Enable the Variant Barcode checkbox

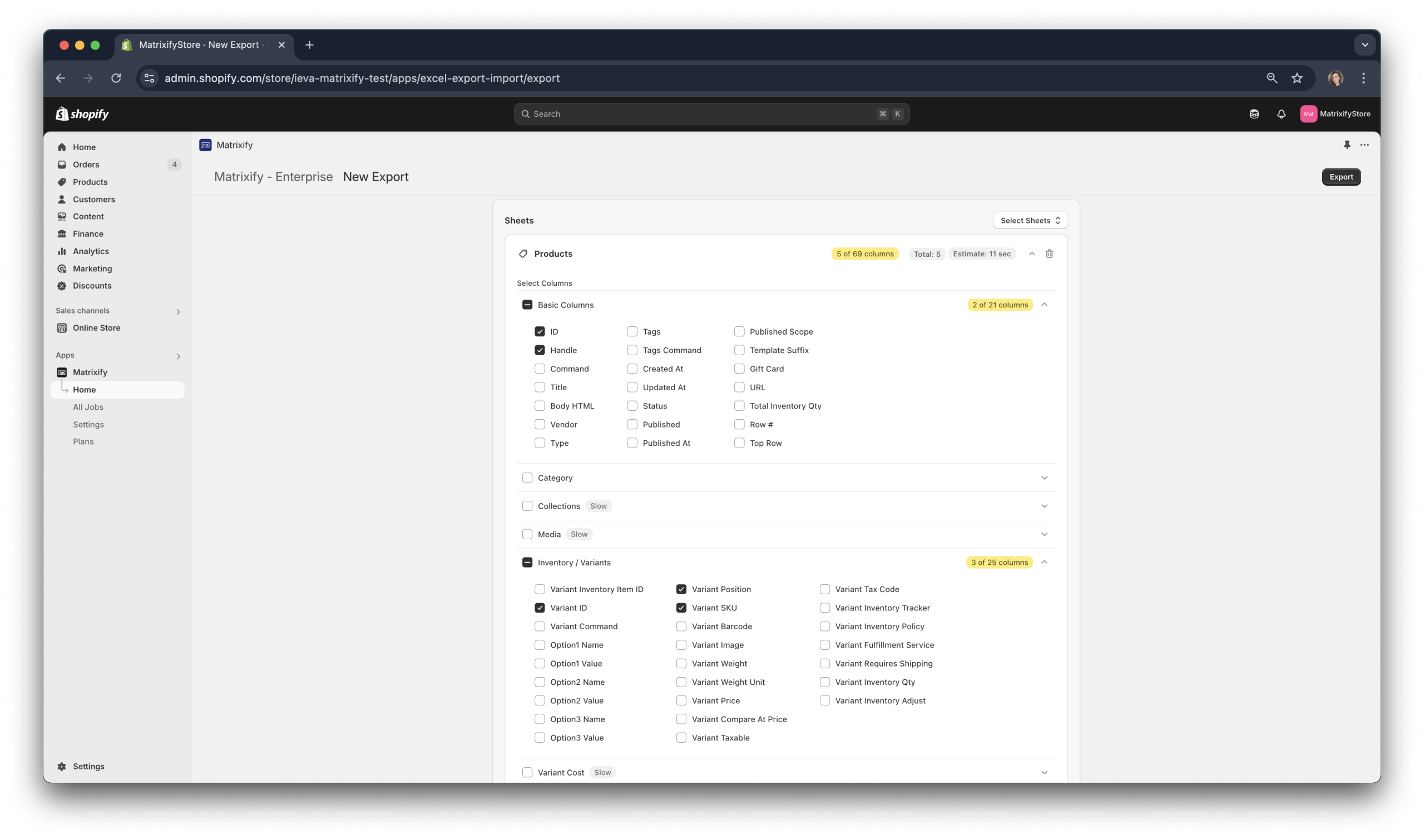(x=681, y=626)
